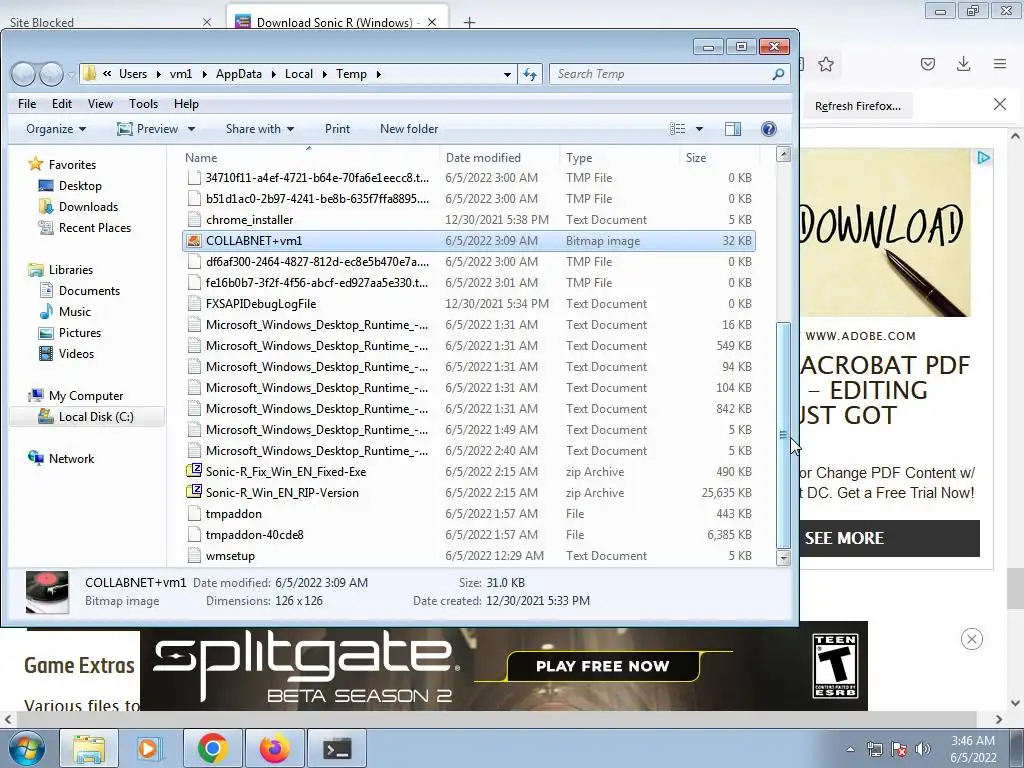Open the Share with dropdown

[260, 129]
